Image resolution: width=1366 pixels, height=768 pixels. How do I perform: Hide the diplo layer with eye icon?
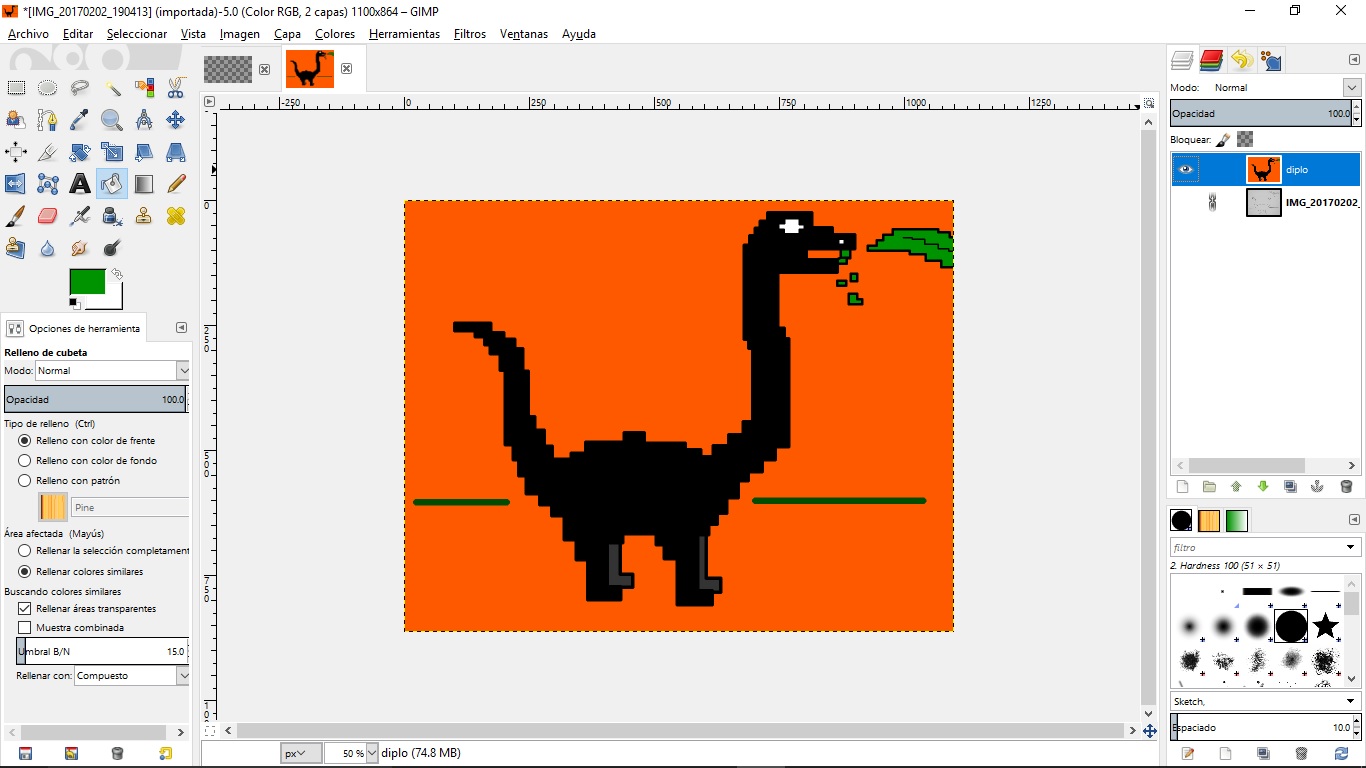point(1186,170)
